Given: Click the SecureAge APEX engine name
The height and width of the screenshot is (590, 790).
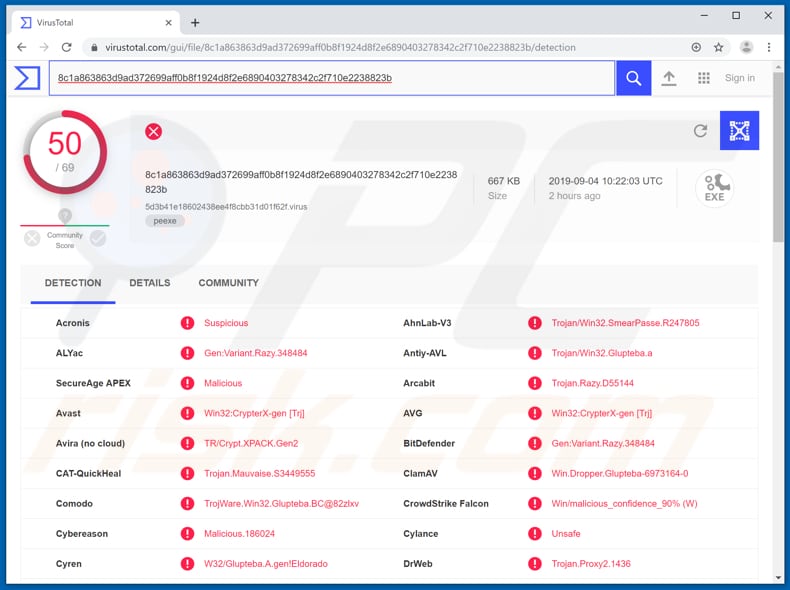Looking at the screenshot, I should pos(93,383).
